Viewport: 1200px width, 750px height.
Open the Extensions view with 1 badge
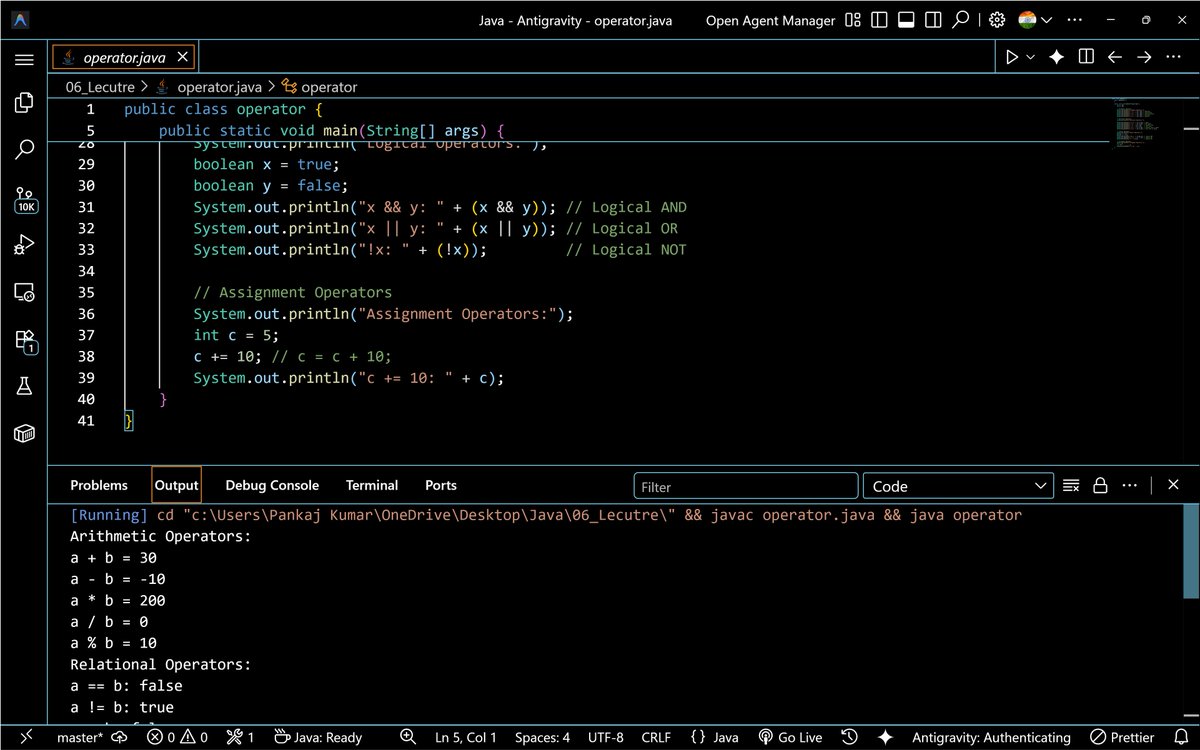pos(24,341)
